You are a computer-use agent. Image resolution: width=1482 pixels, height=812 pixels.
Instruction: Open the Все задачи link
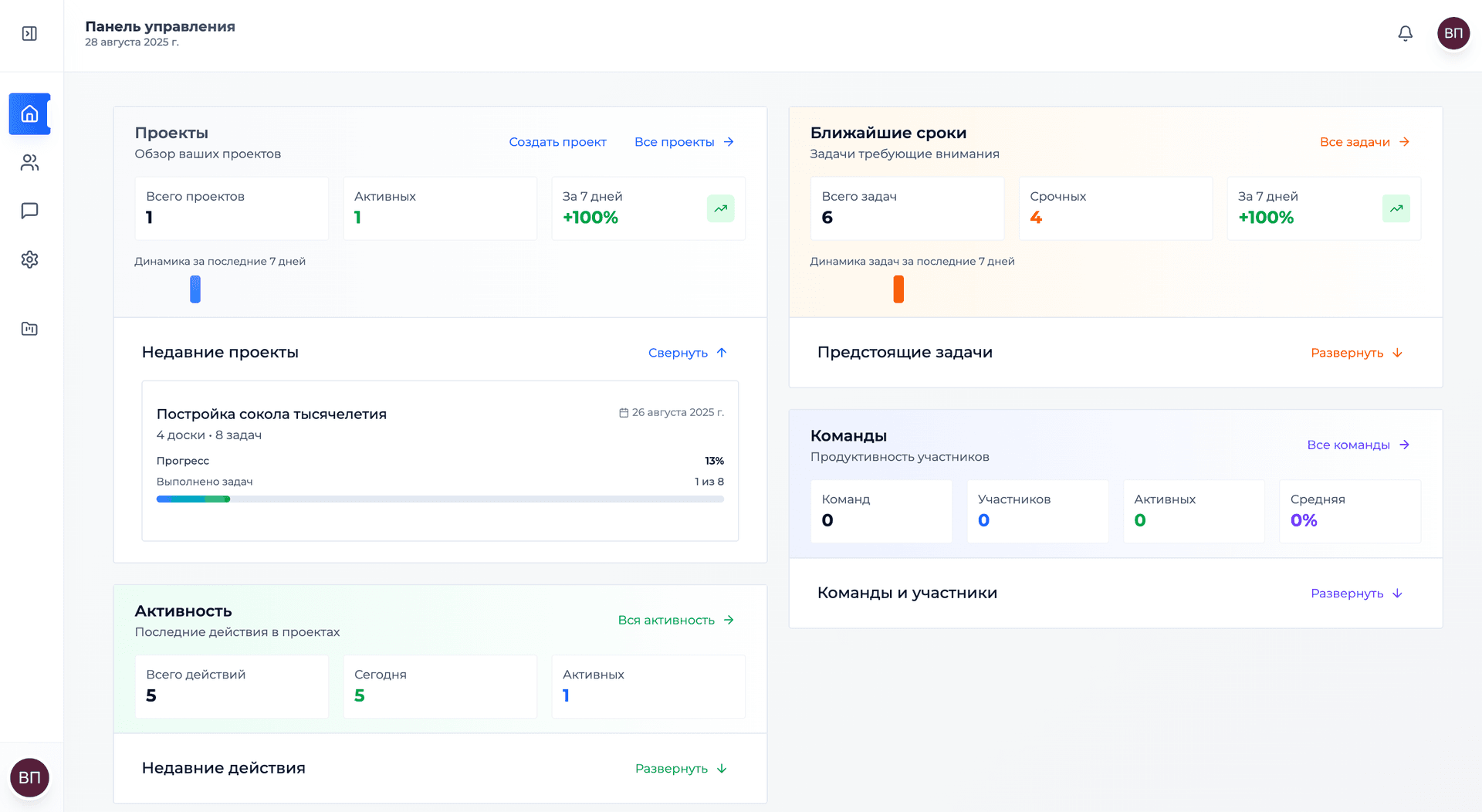coord(1365,142)
